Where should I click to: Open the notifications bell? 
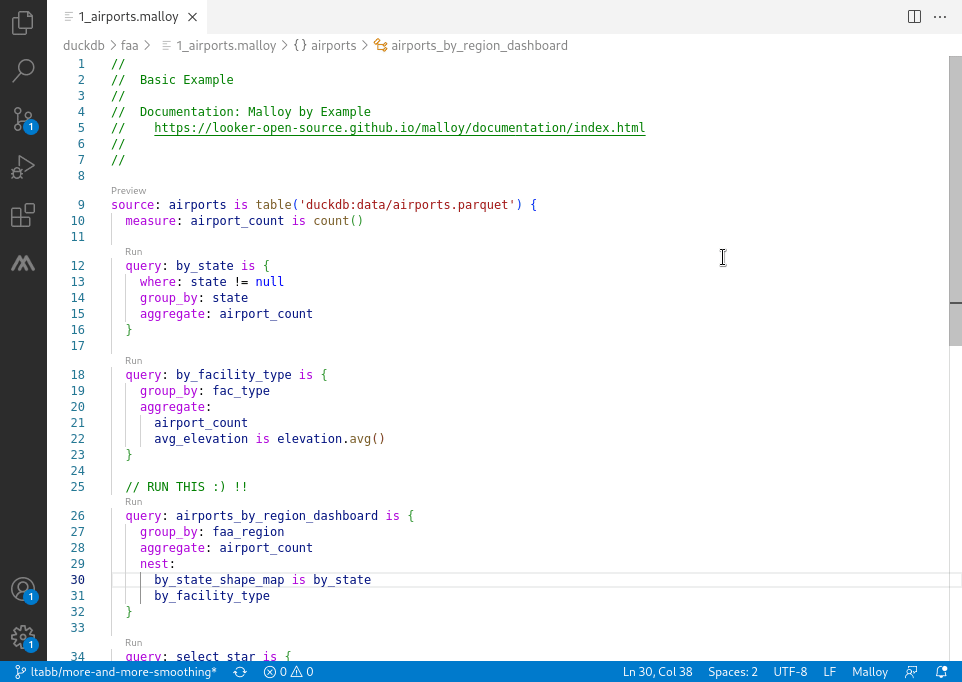(940, 671)
